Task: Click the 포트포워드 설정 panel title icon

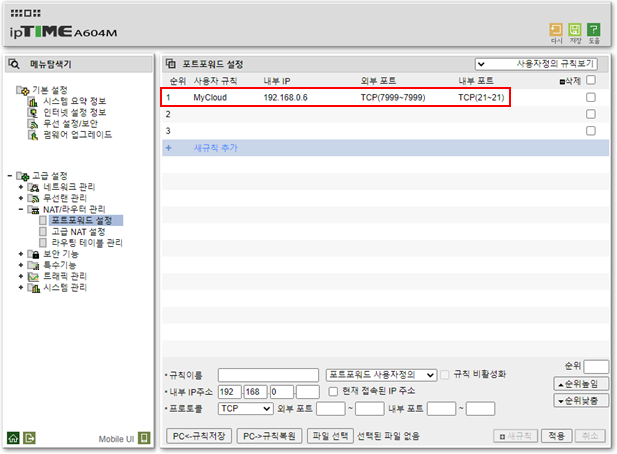Action: [x=171, y=63]
